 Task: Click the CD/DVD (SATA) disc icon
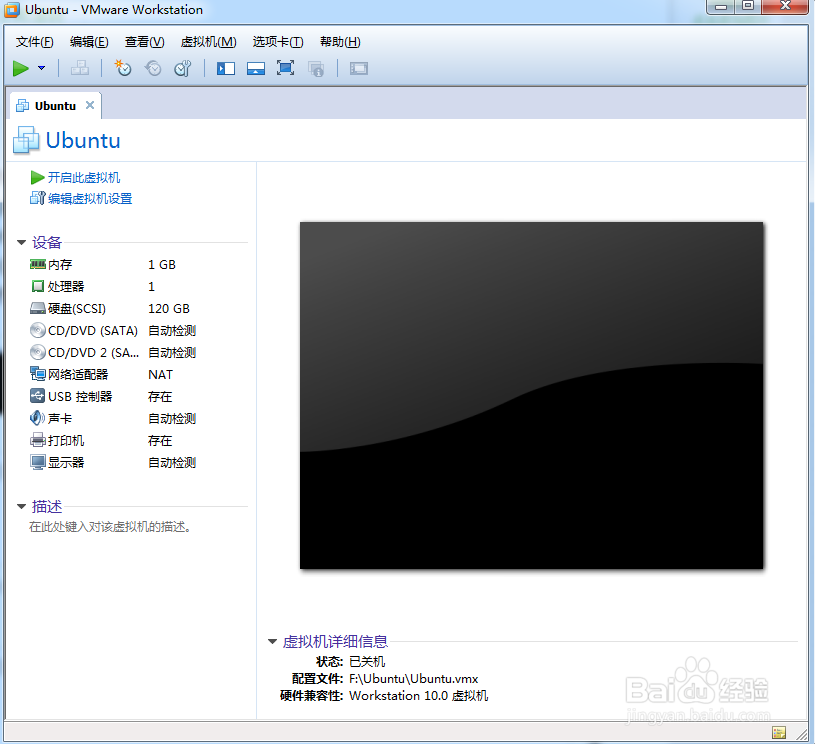[37, 331]
